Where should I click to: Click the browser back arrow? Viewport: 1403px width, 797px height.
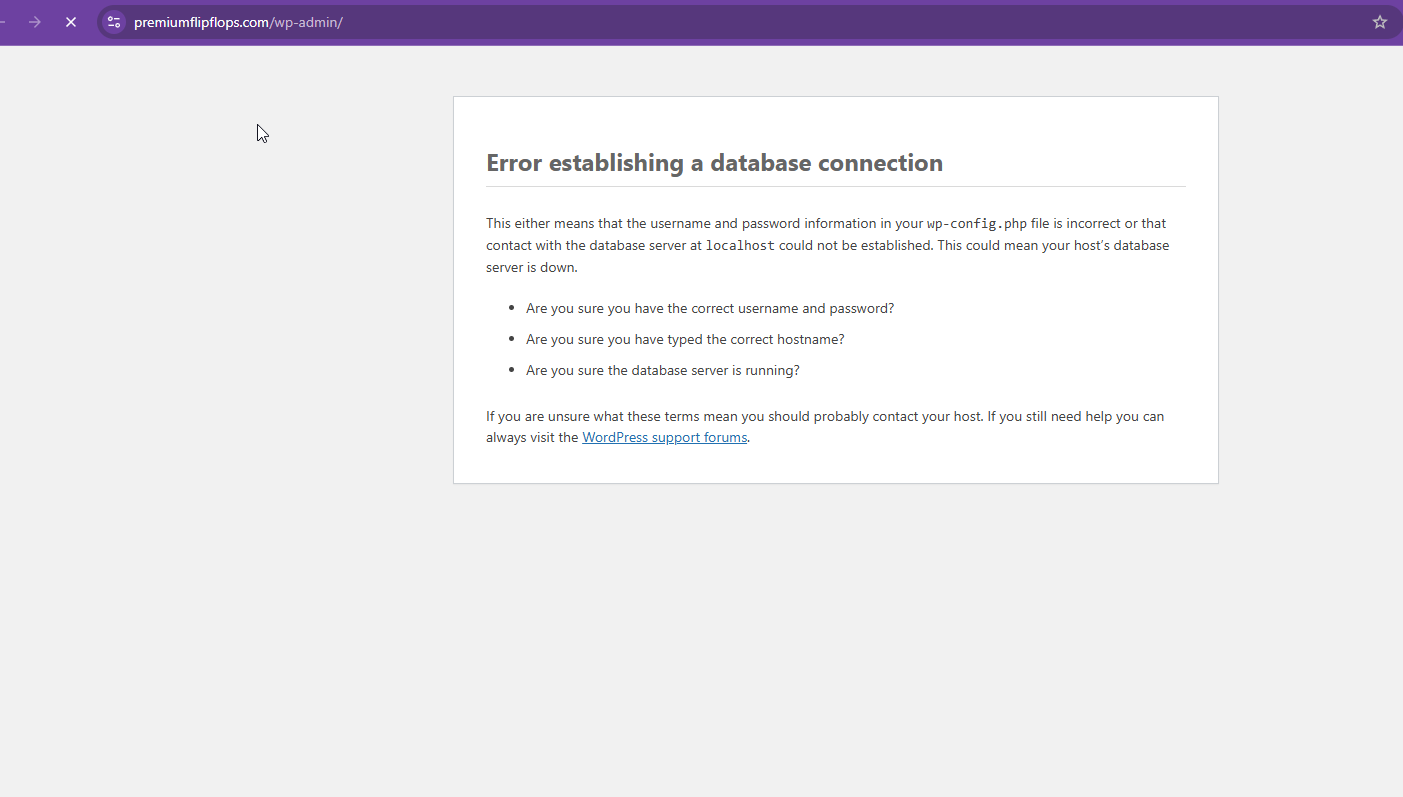(3, 22)
